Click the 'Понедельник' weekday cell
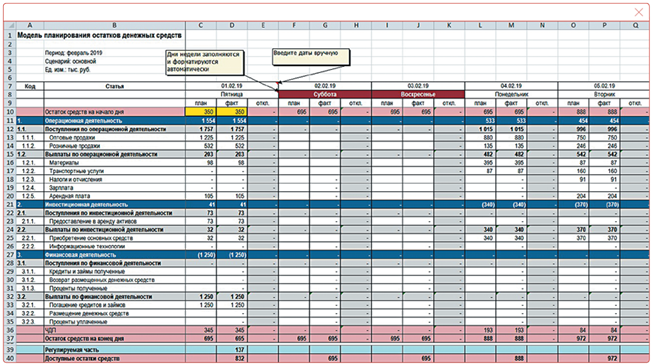Viewport: 653px width, 364px height. point(511,95)
